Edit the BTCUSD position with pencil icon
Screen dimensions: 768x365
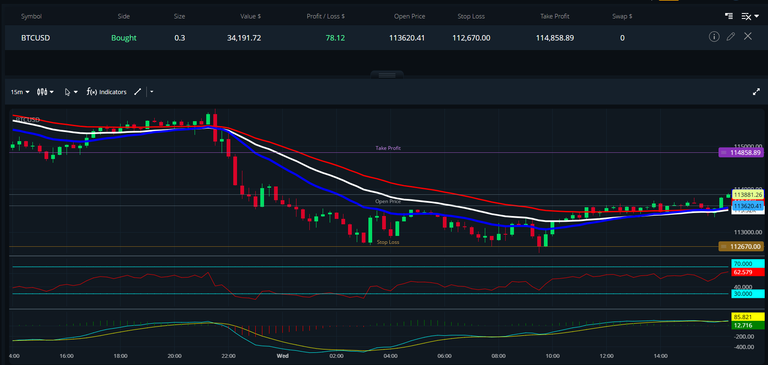[731, 36]
